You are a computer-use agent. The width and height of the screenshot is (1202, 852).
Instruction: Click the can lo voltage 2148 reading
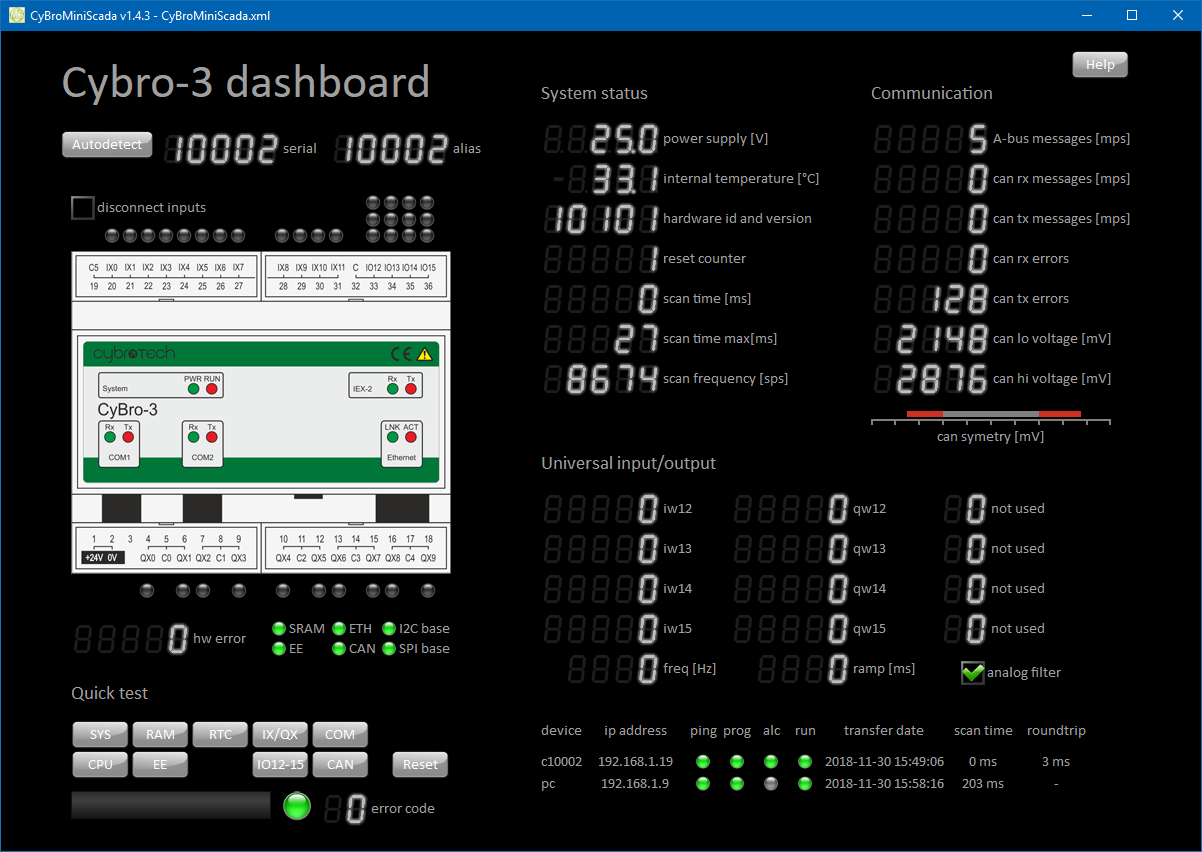click(933, 339)
